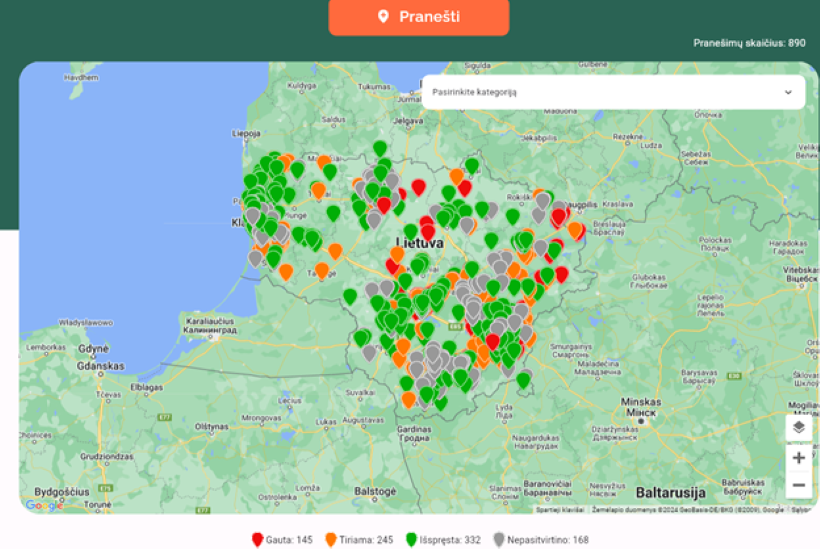Image resolution: width=820 pixels, height=549 pixels.
Task: Zoom out with the minus button
Action: point(799,485)
